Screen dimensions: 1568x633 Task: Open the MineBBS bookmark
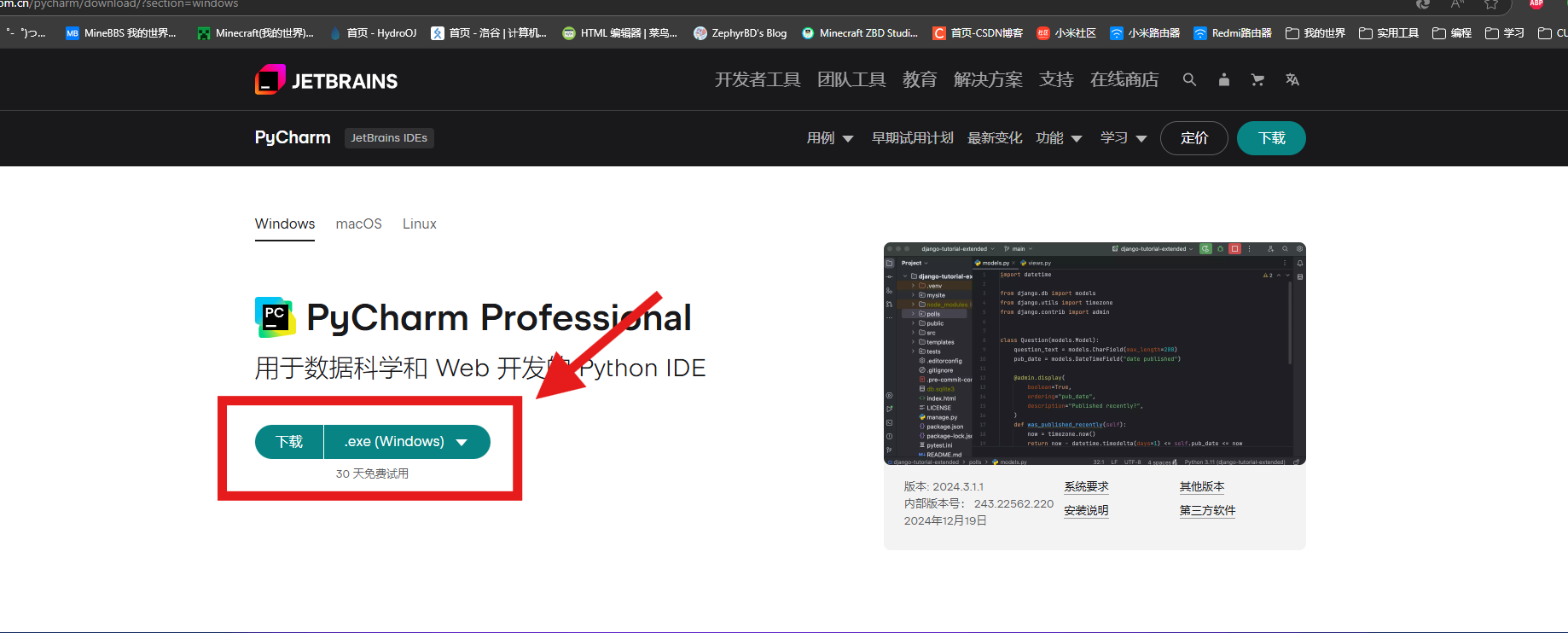tap(121, 33)
